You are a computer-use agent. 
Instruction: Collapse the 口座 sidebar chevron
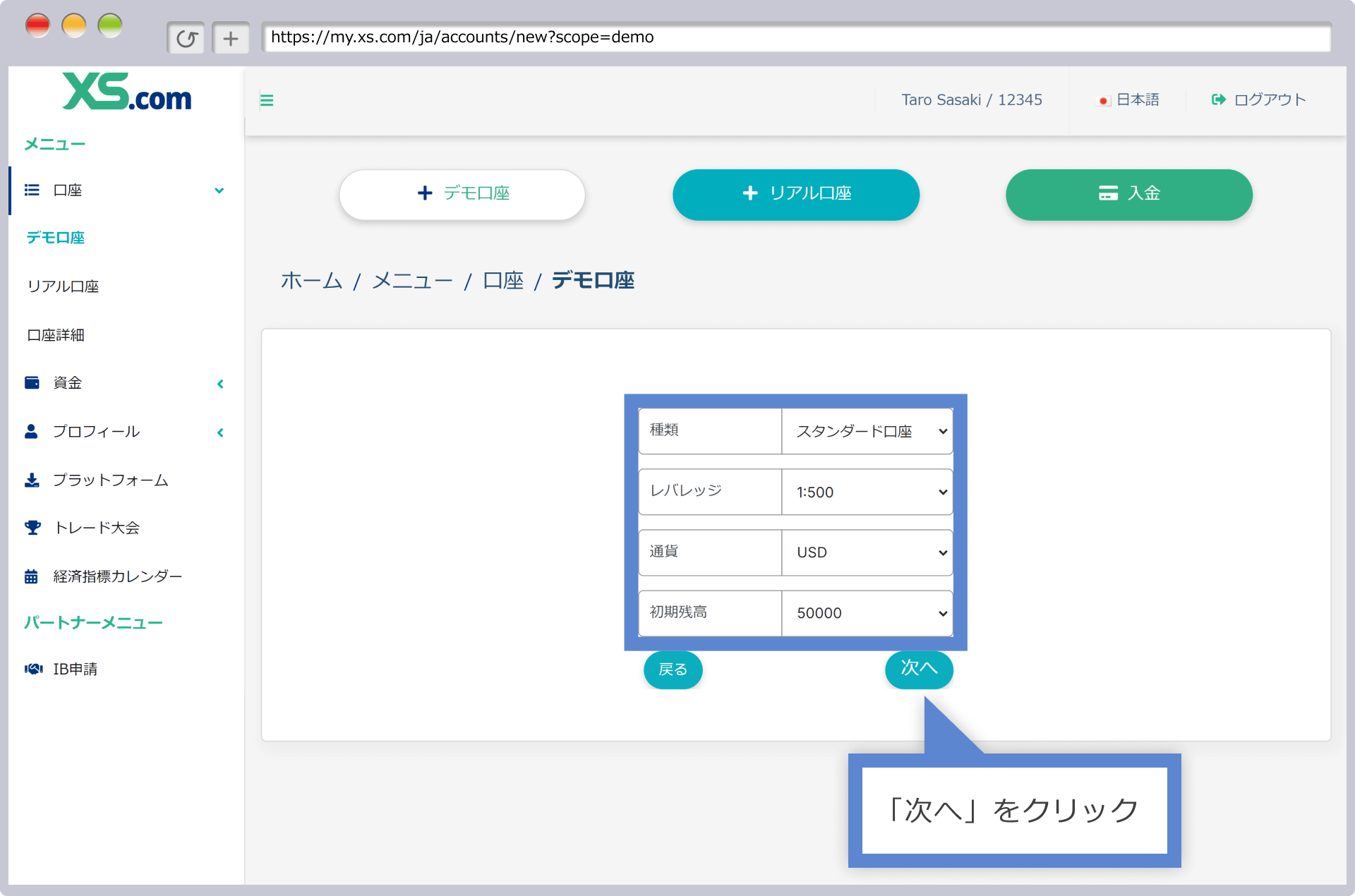(x=219, y=190)
